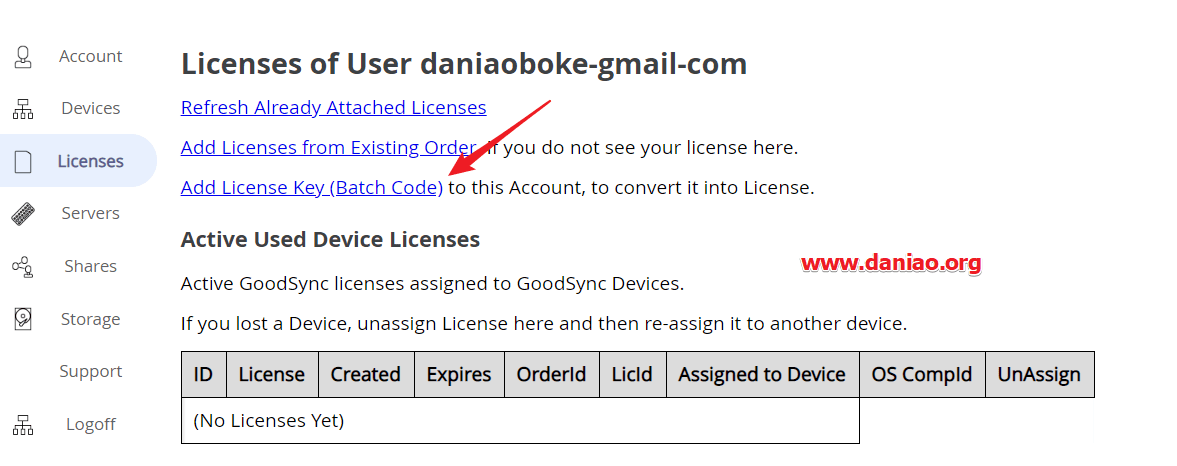Click the Expires column header
The height and width of the screenshot is (466, 1177).
coord(459,374)
